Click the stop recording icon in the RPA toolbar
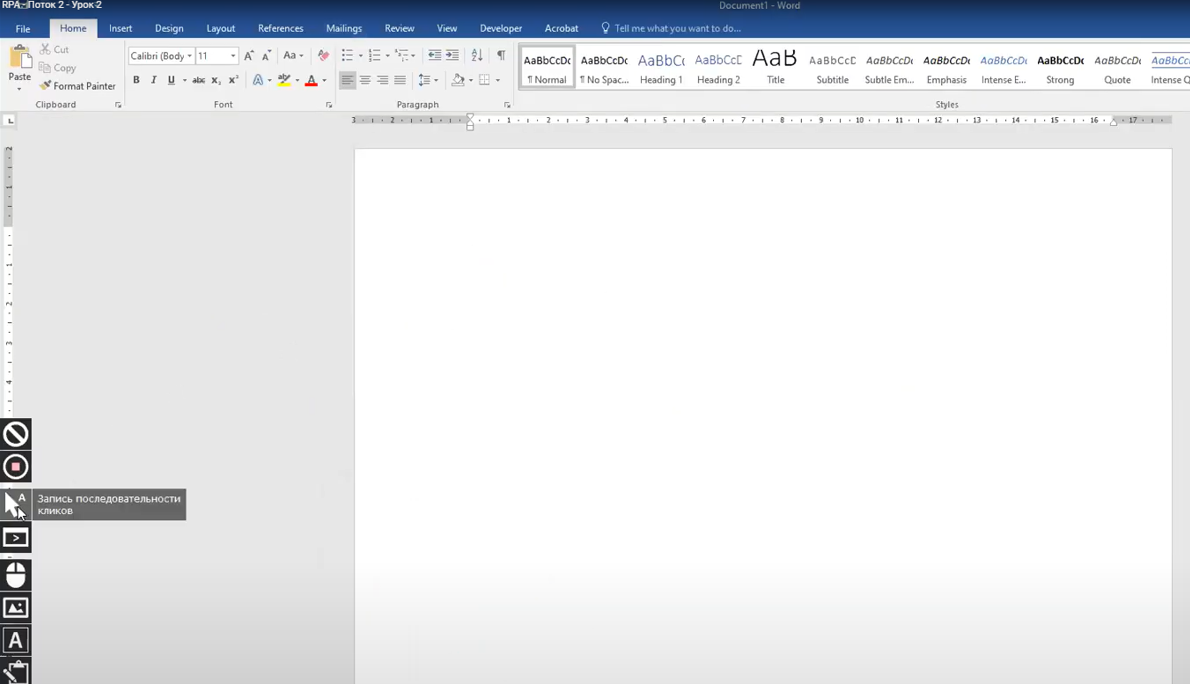This screenshot has width=1190, height=685. tap(16, 467)
